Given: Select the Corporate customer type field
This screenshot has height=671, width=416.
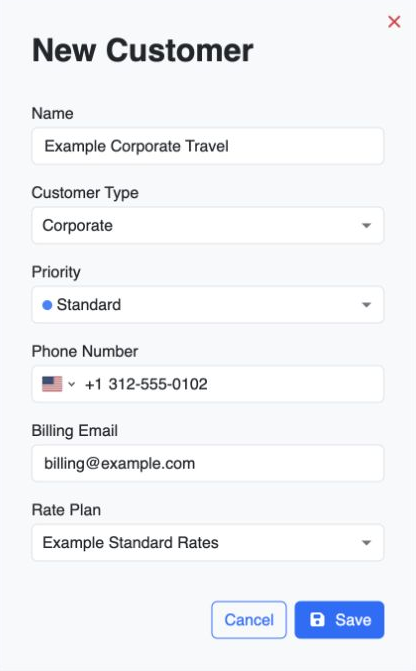Looking at the screenshot, I should pos(208,226).
